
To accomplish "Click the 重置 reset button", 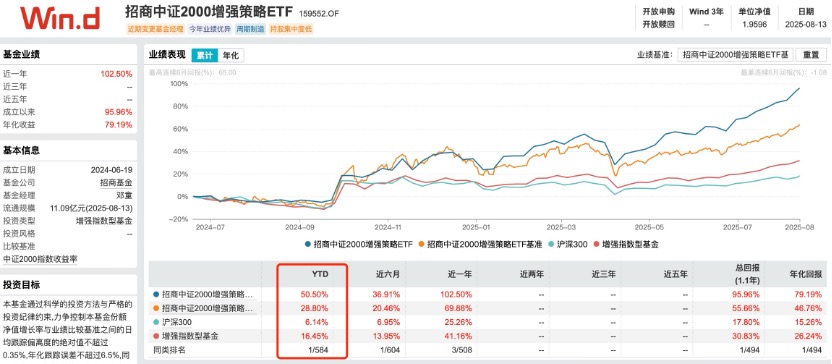I will pos(811,55).
